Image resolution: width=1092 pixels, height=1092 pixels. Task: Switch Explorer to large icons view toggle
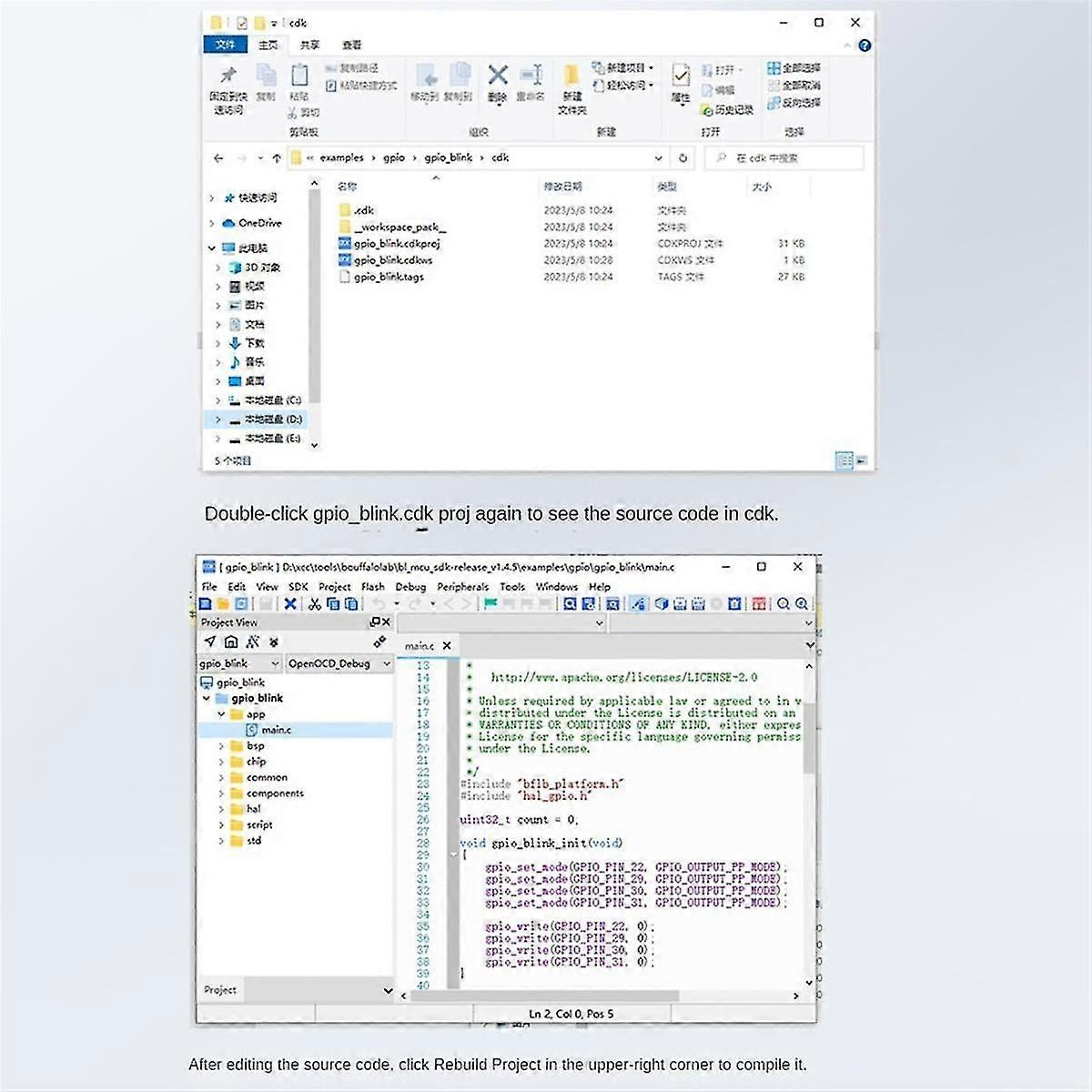[861, 460]
